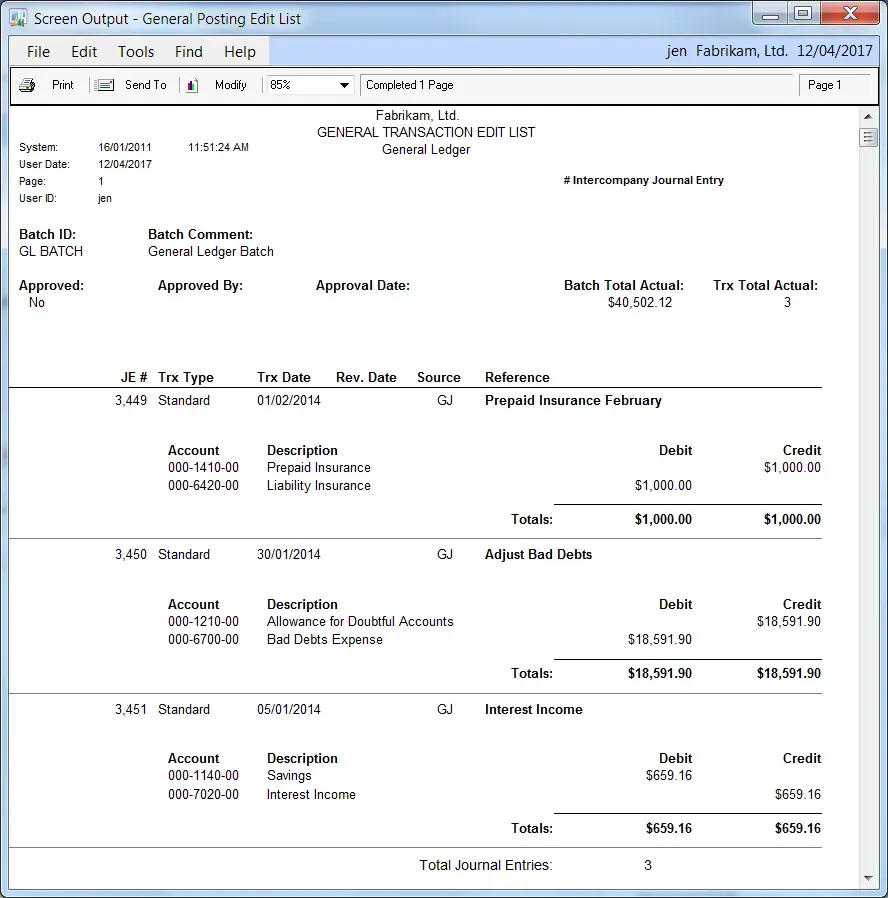This screenshot has height=898, width=888.
Task: Click the printer icon in the toolbar
Action: (x=28, y=85)
